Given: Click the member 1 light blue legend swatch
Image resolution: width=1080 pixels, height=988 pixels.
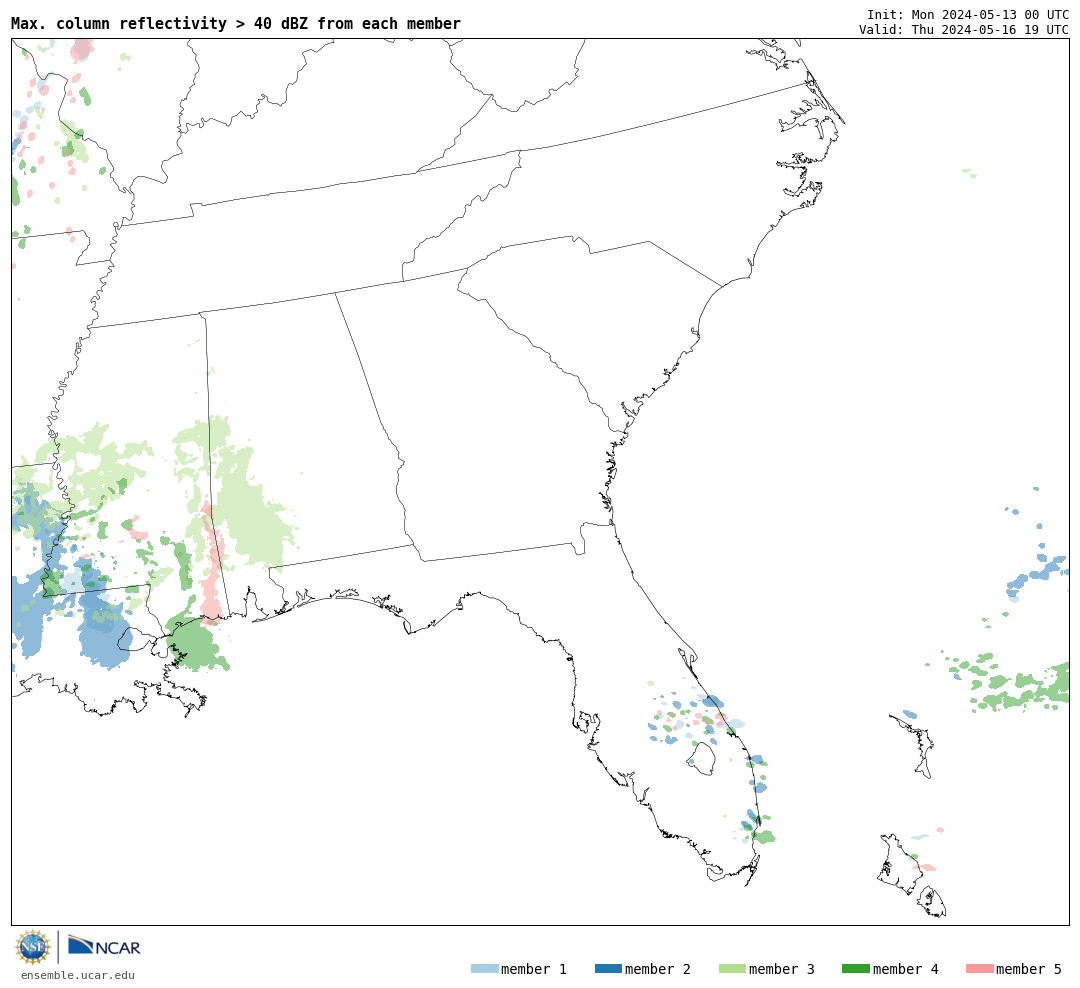Looking at the screenshot, I should pos(484,969).
